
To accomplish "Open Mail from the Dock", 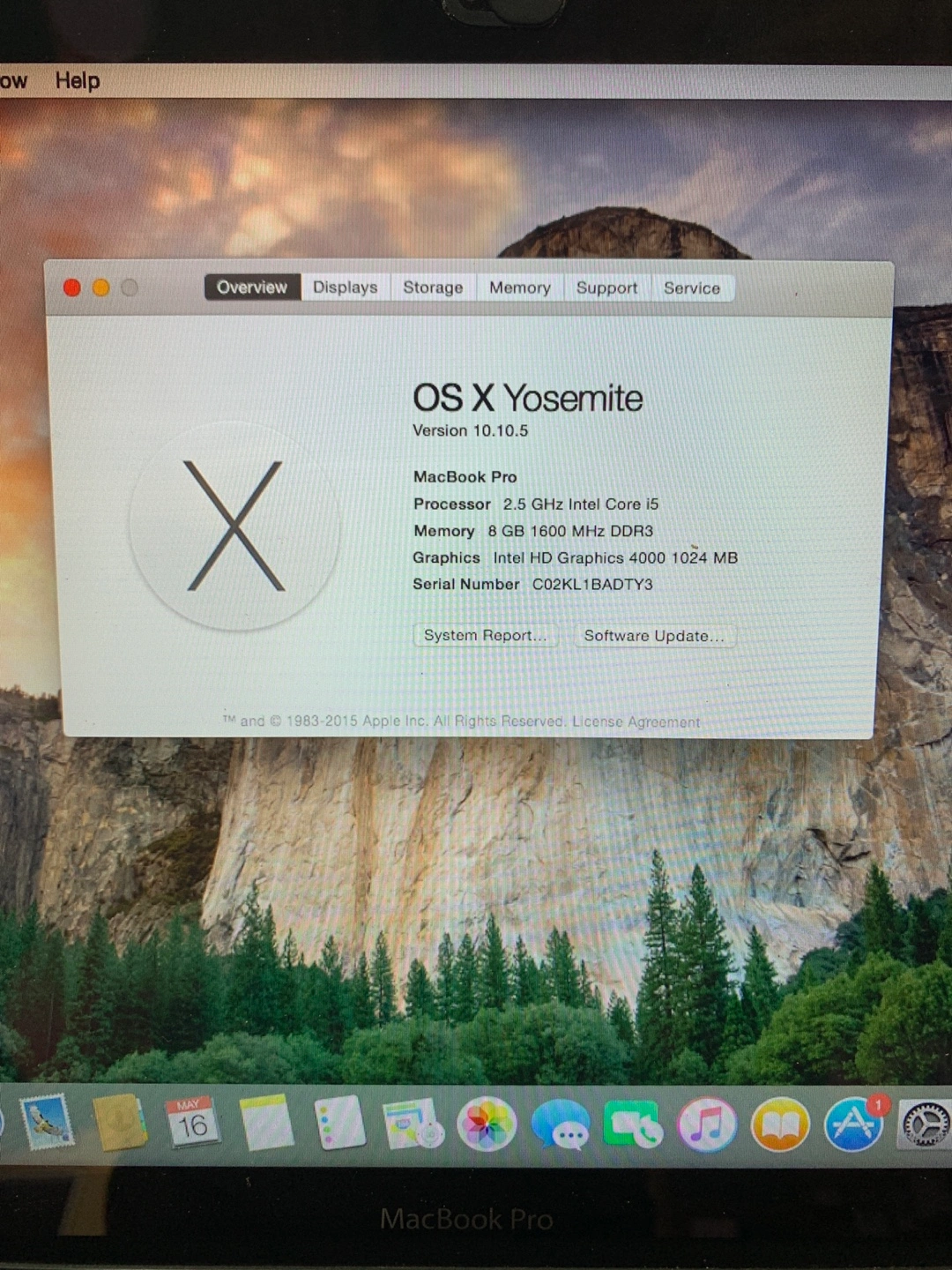I will [x=47, y=1121].
